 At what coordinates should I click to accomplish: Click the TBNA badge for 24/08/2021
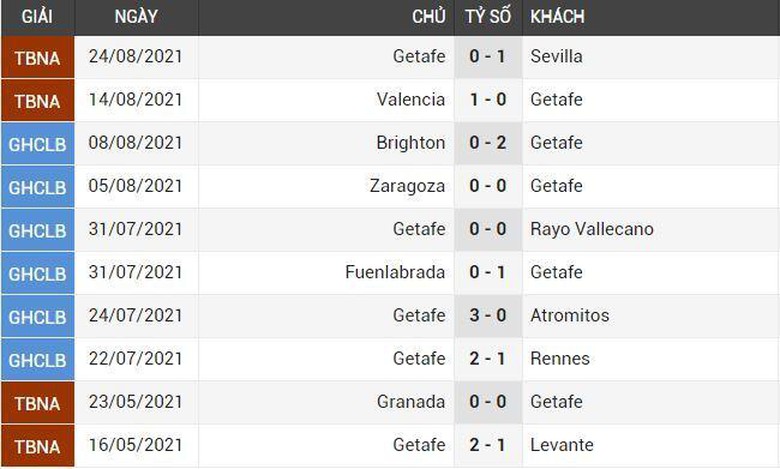(37, 58)
